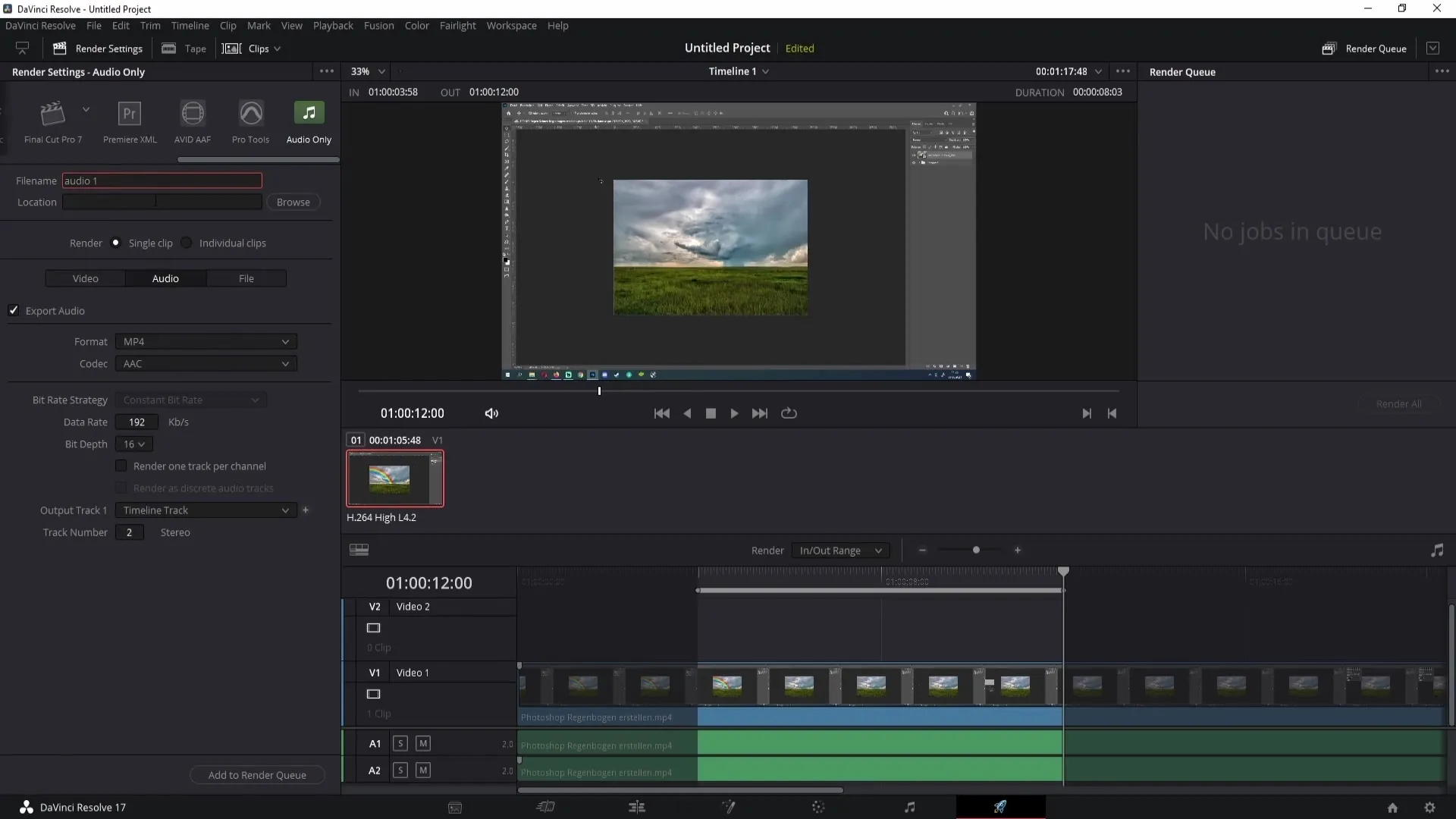The image size is (1456, 819).
Task: Toggle Video 1 track enable icon
Action: [x=373, y=694]
